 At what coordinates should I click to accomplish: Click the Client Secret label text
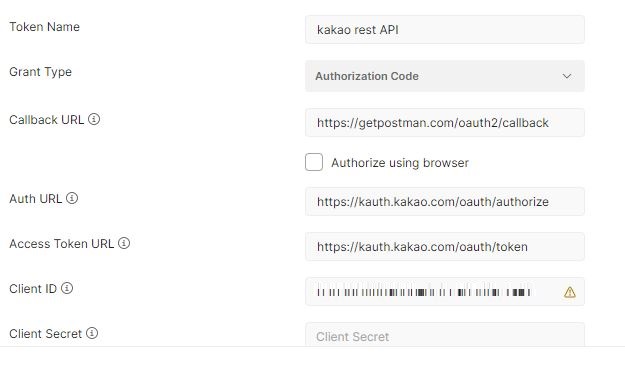pos(45,334)
